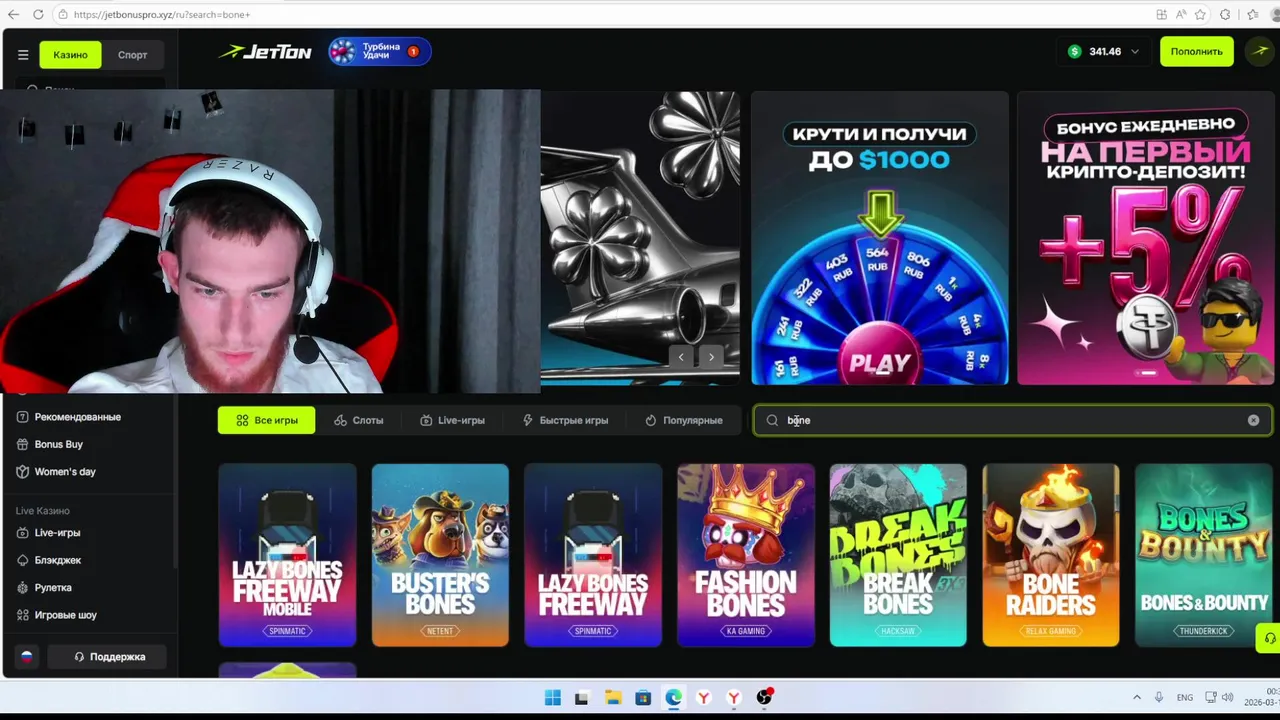Click the green dollar currency icon
The width and height of the screenshot is (1280, 720).
click(x=1075, y=51)
